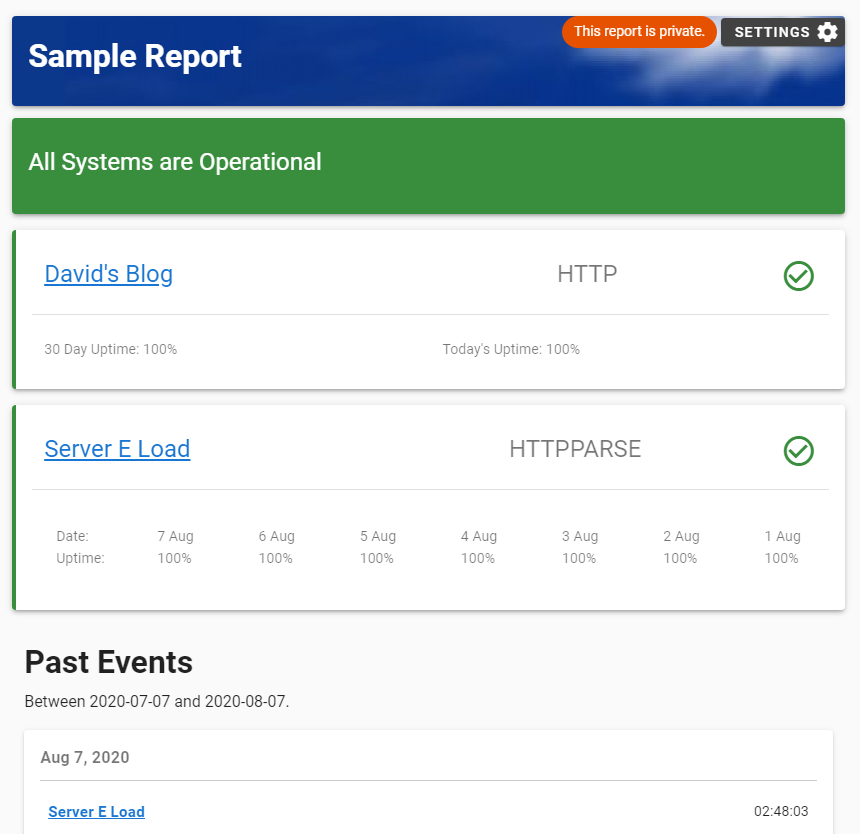Click the 30 Day Uptime value
The width and height of the screenshot is (860, 834).
click(x=111, y=349)
